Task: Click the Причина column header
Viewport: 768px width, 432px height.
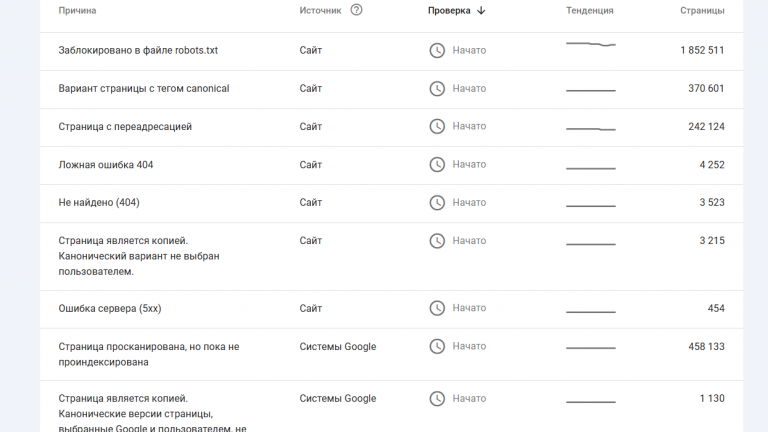Action: click(78, 10)
